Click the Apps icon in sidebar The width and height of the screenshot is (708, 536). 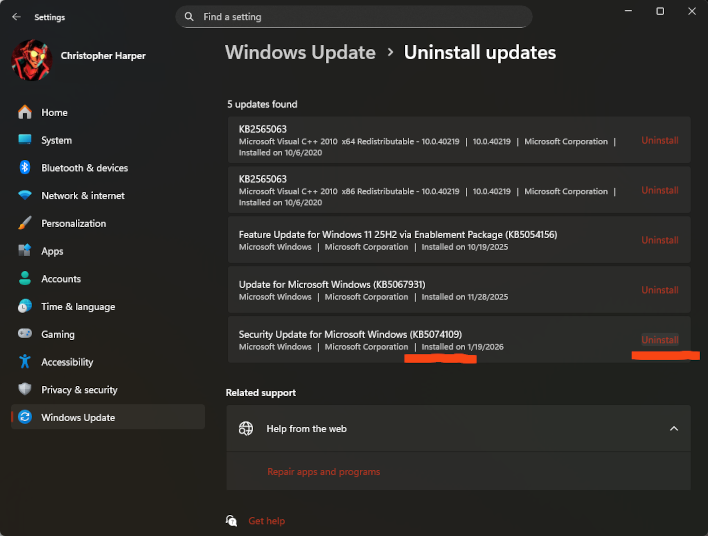[x=25, y=251]
